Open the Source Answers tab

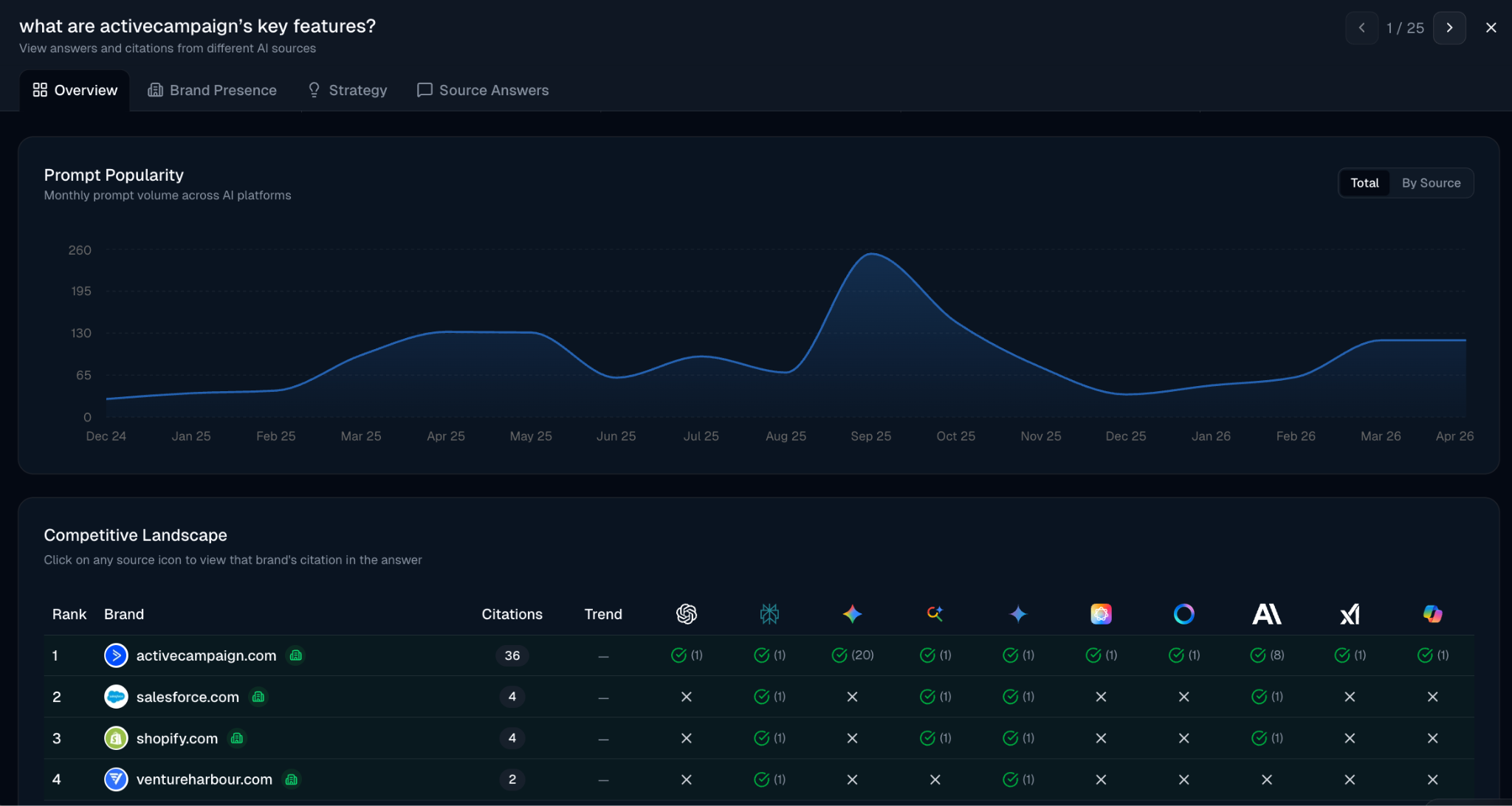point(483,90)
